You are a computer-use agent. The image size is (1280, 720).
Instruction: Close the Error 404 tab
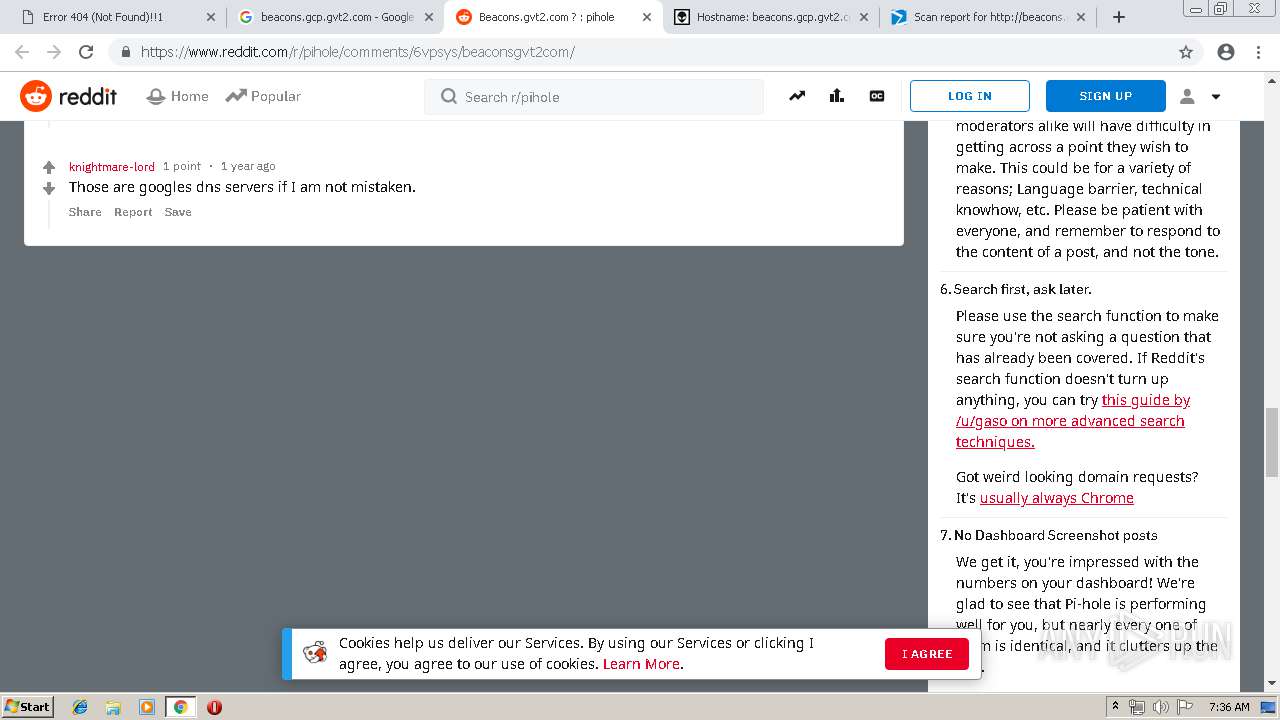pos(211,17)
